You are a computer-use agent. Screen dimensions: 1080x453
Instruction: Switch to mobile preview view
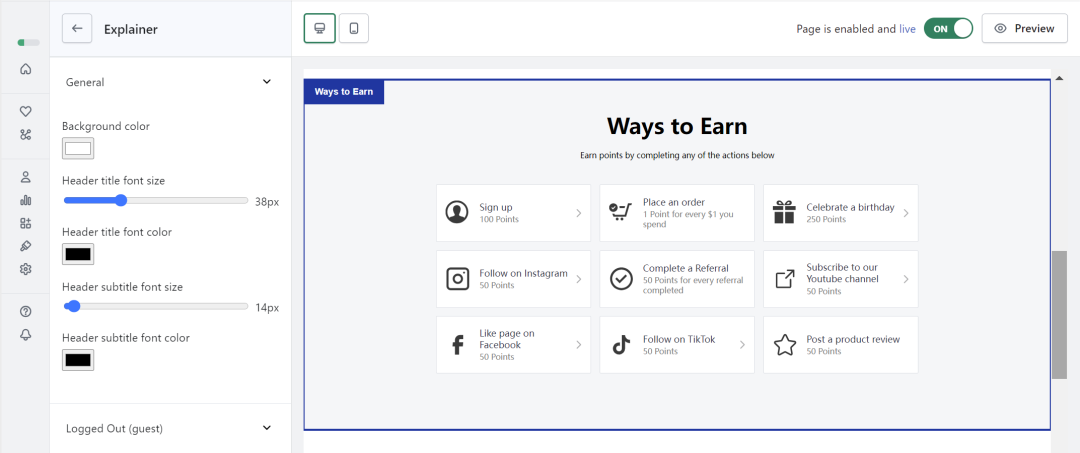[x=354, y=29]
